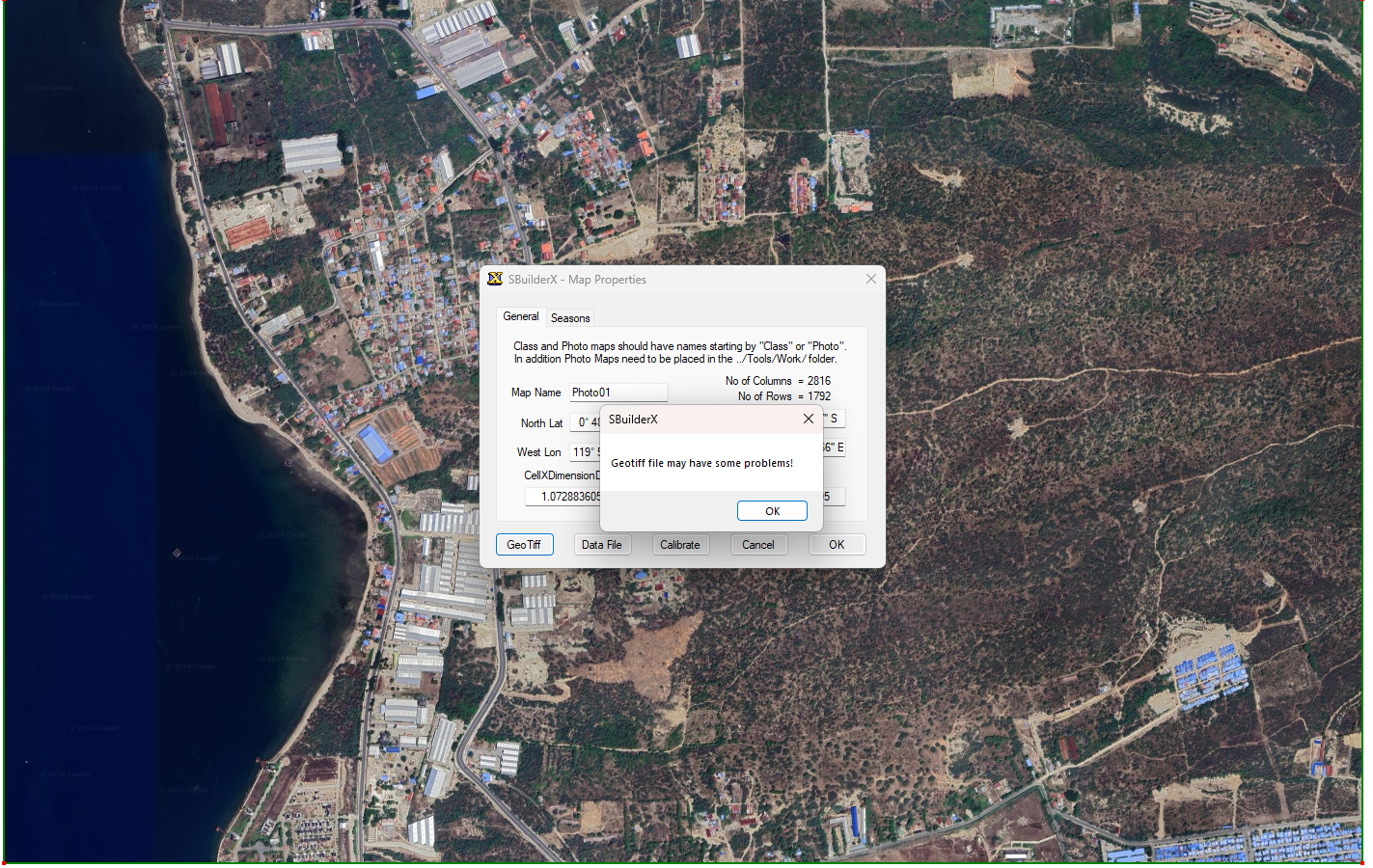Viewport: 1373px width, 868px height.
Task: Click the Map Properties title bar text
Action: point(577,280)
